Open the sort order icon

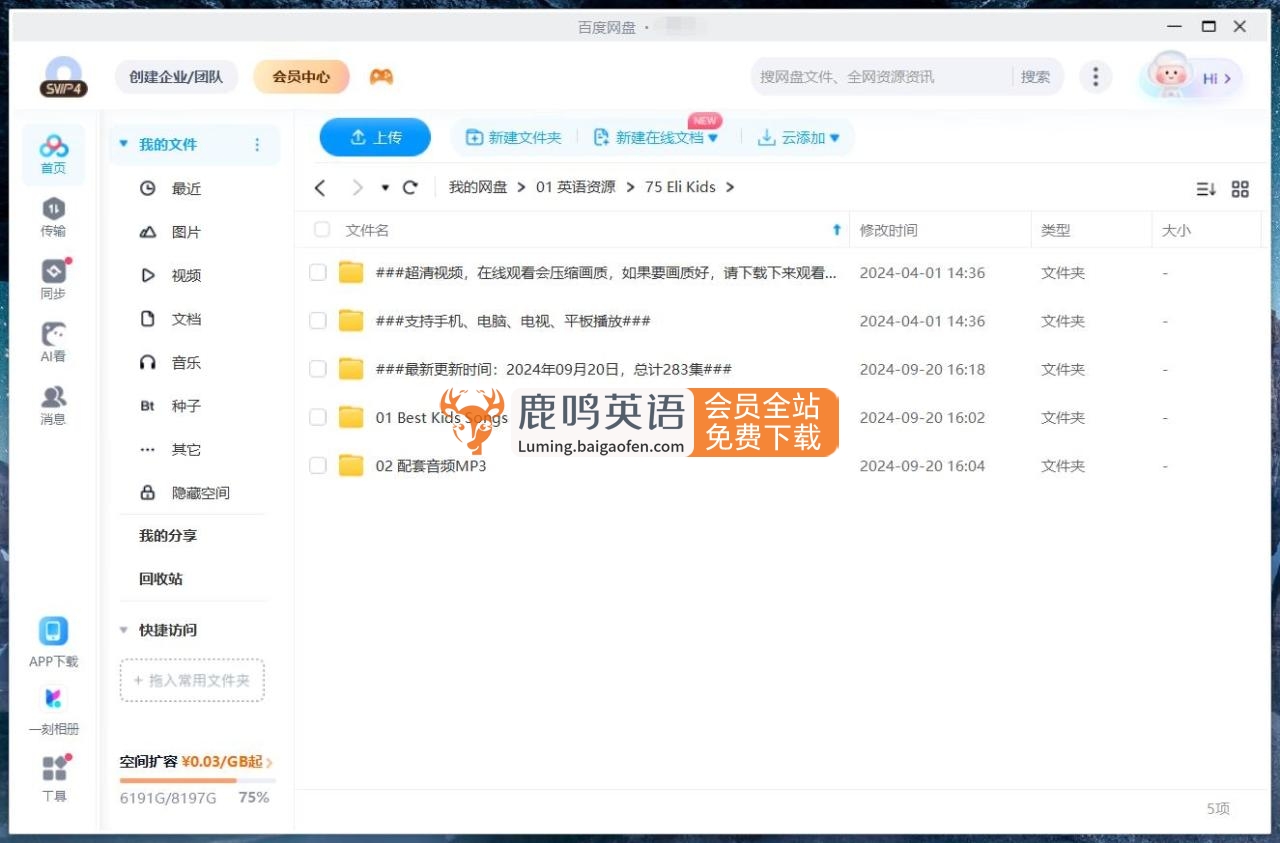[1206, 189]
